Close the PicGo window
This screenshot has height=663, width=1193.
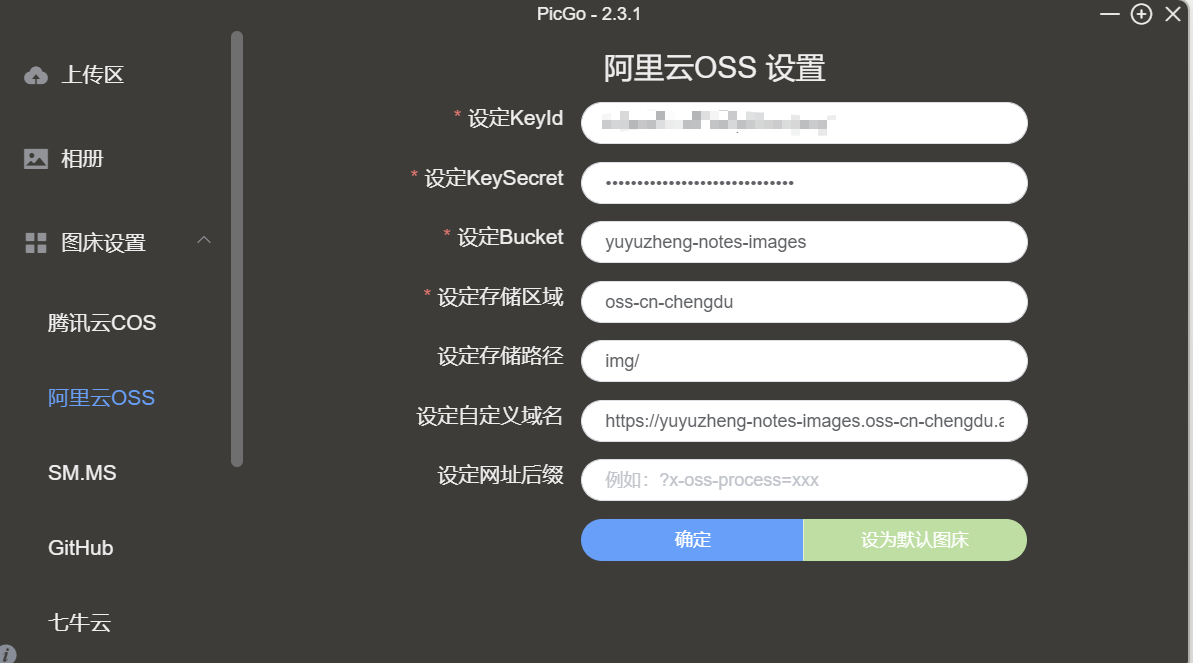(1173, 14)
